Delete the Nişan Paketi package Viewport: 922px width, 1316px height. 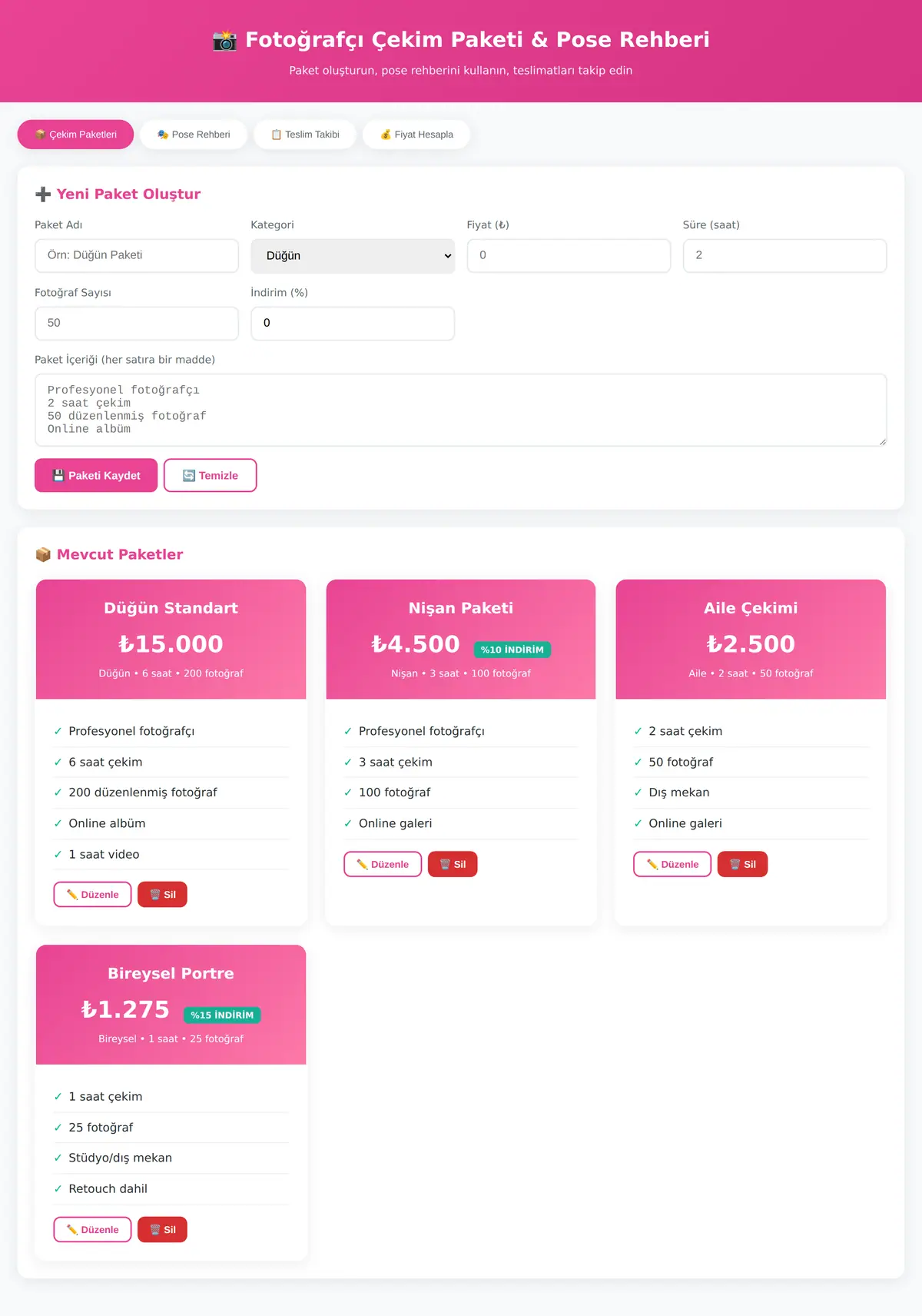[453, 864]
